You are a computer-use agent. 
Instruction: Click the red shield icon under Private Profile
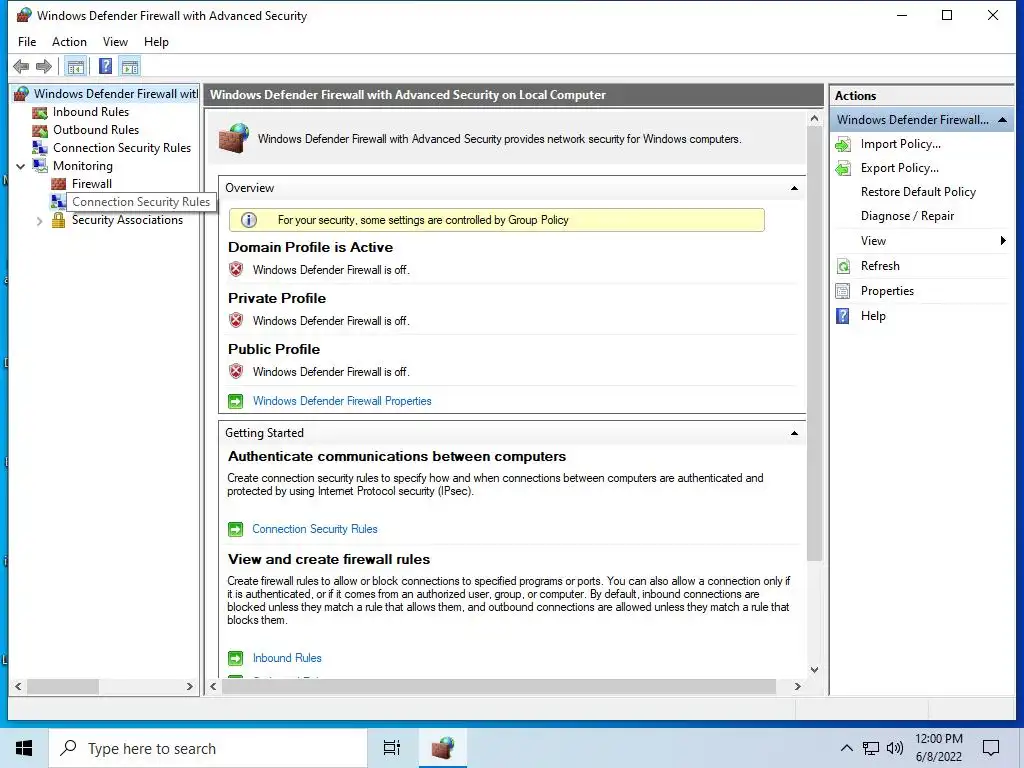236,320
